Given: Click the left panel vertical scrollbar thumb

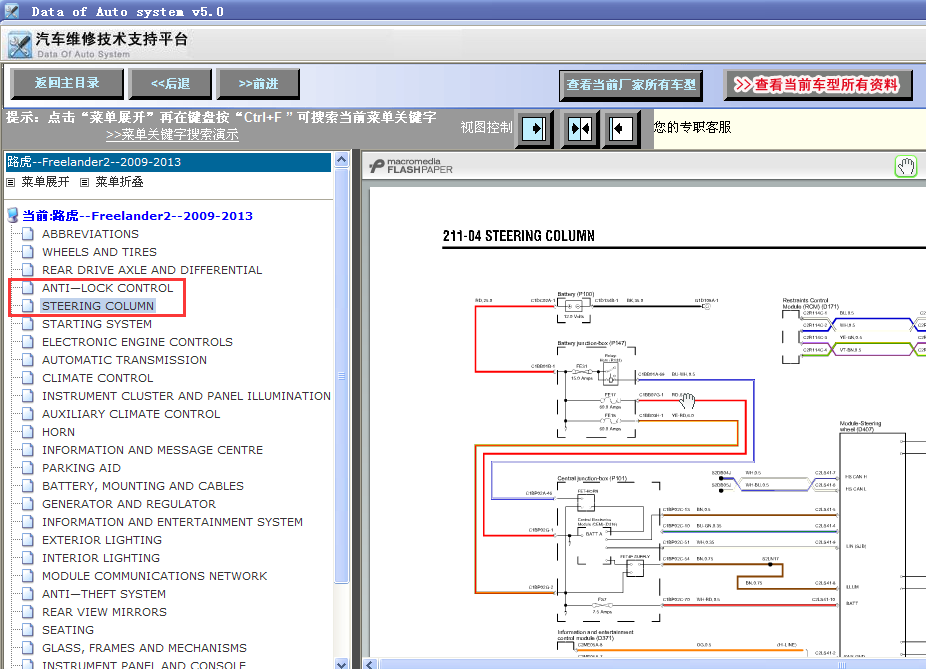Looking at the screenshot, I should pyautogui.click(x=341, y=376).
